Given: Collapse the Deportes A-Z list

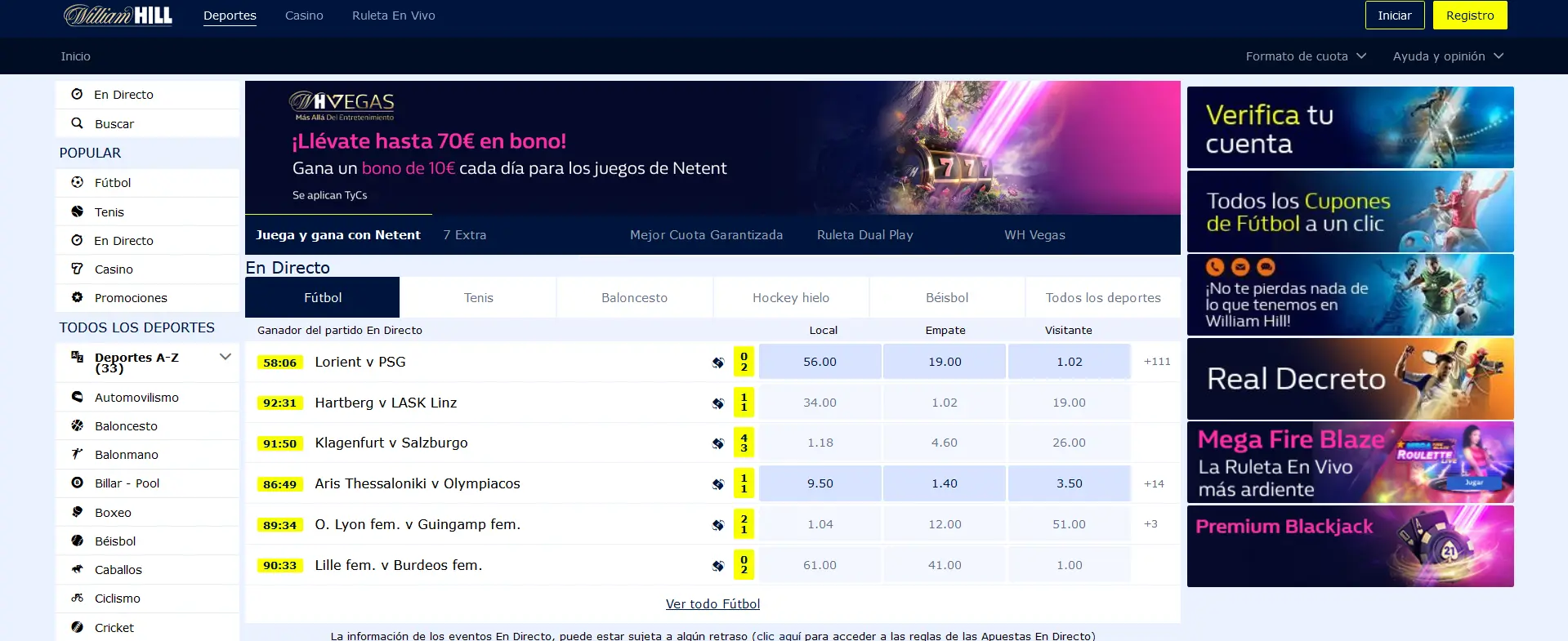Looking at the screenshot, I should tap(226, 357).
